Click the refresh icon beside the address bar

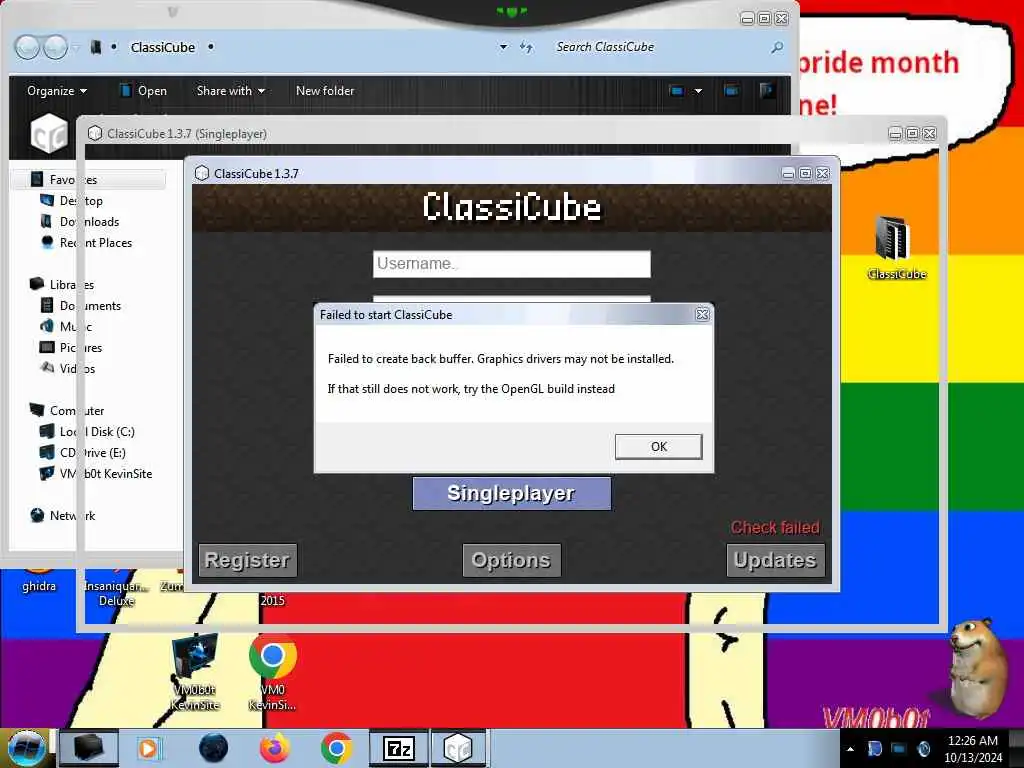pyautogui.click(x=526, y=47)
